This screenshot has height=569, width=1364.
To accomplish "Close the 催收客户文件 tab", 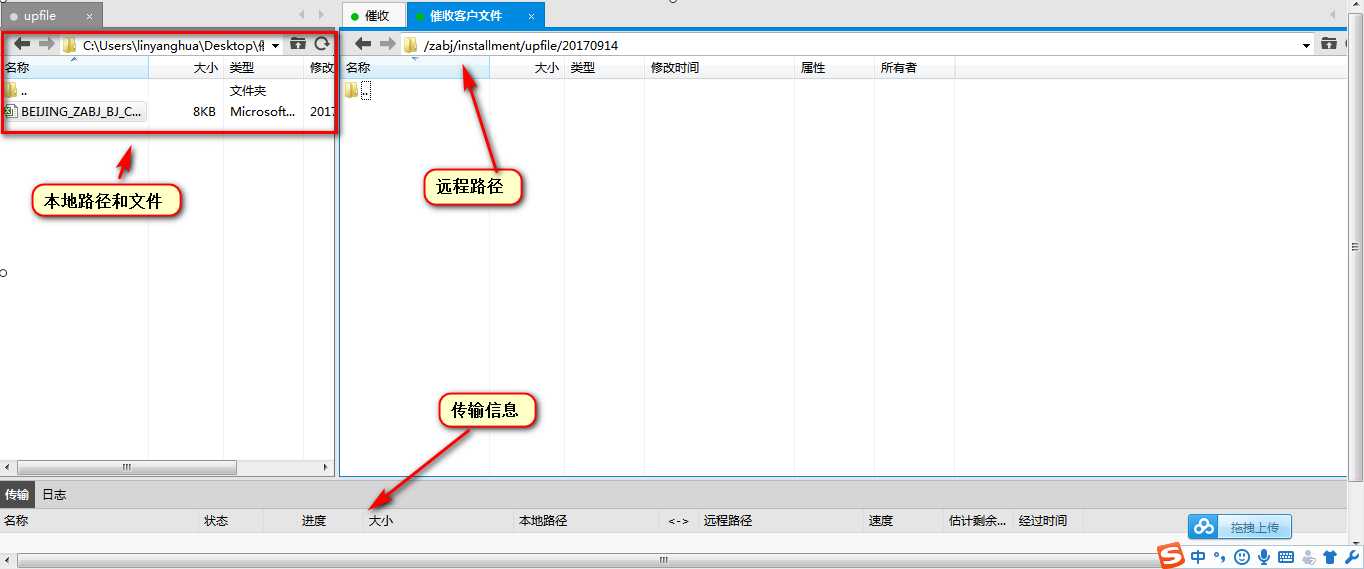I will coord(531,16).
